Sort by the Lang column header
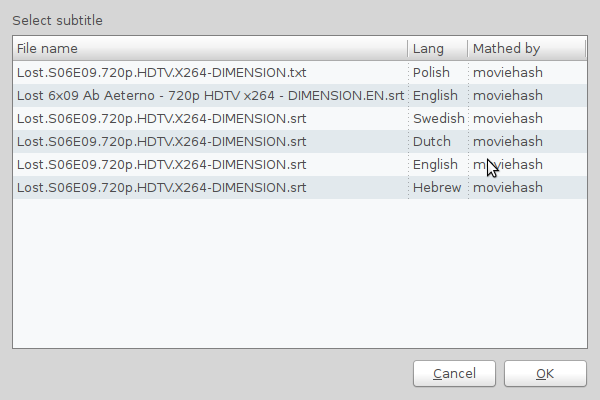Screen dimensions: 600x400 pyautogui.click(x=438, y=49)
